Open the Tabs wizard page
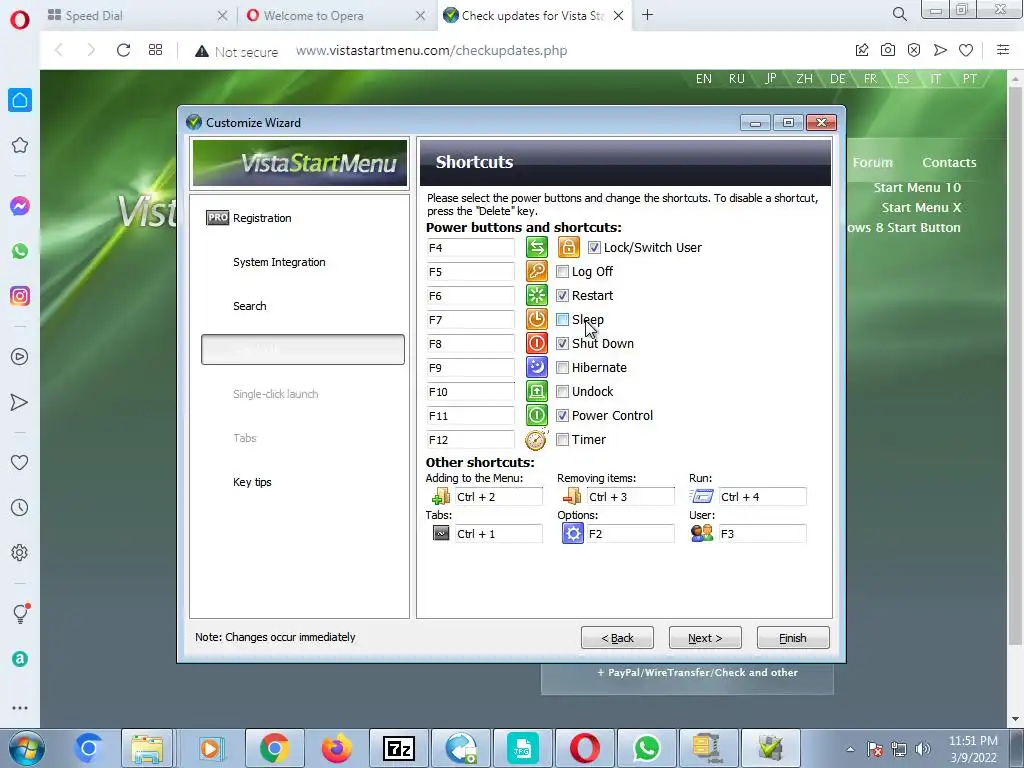 click(245, 438)
